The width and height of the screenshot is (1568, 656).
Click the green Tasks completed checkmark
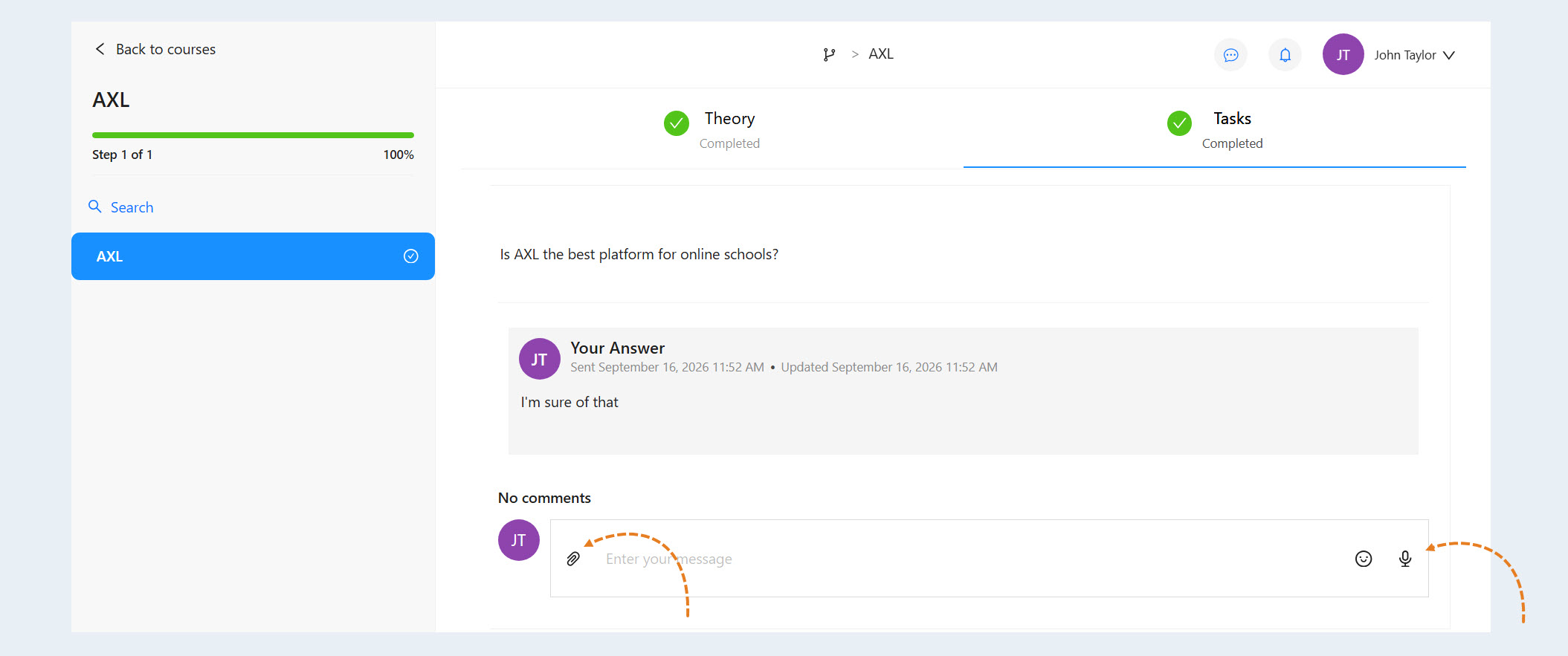[x=1179, y=123]
